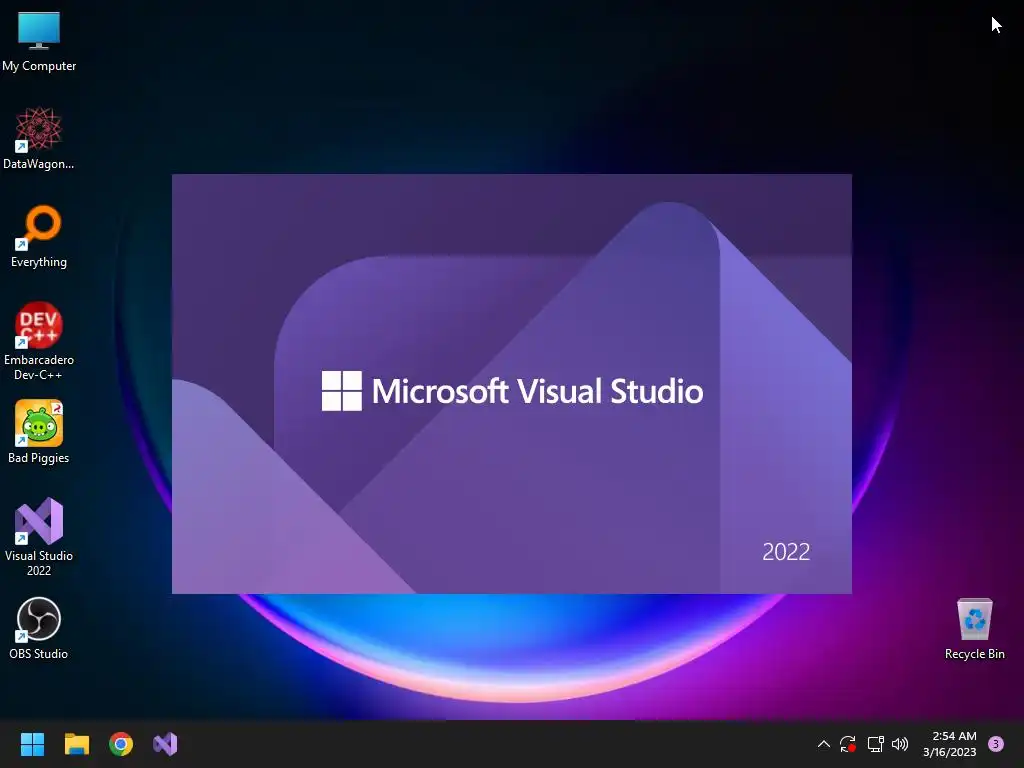
Task: Click the Microsoft Visual Studio splash screen
Action: pyautogui.click(x=511, y=384)
